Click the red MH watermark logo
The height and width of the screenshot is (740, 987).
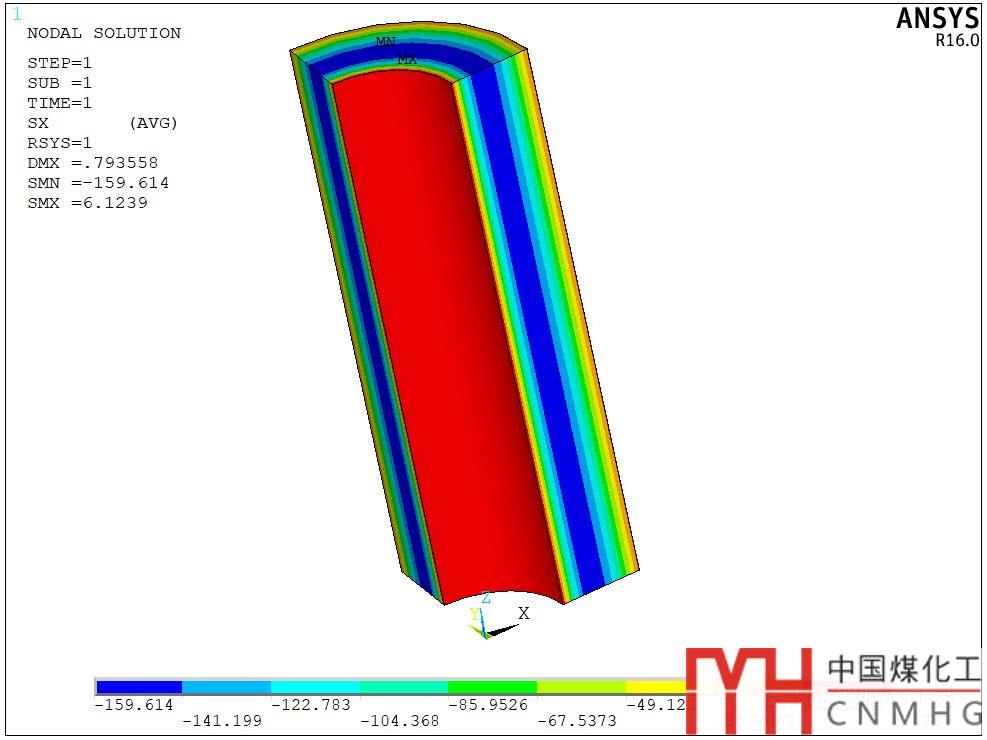click(748, 689)
